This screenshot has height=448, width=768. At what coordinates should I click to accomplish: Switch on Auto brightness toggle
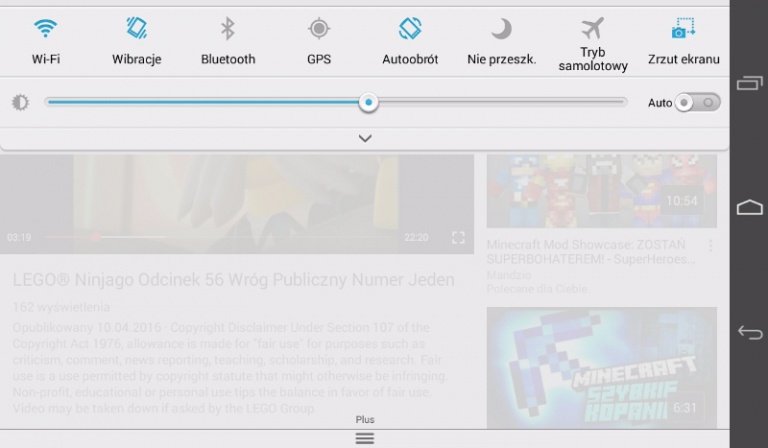(x=697, y=102)
